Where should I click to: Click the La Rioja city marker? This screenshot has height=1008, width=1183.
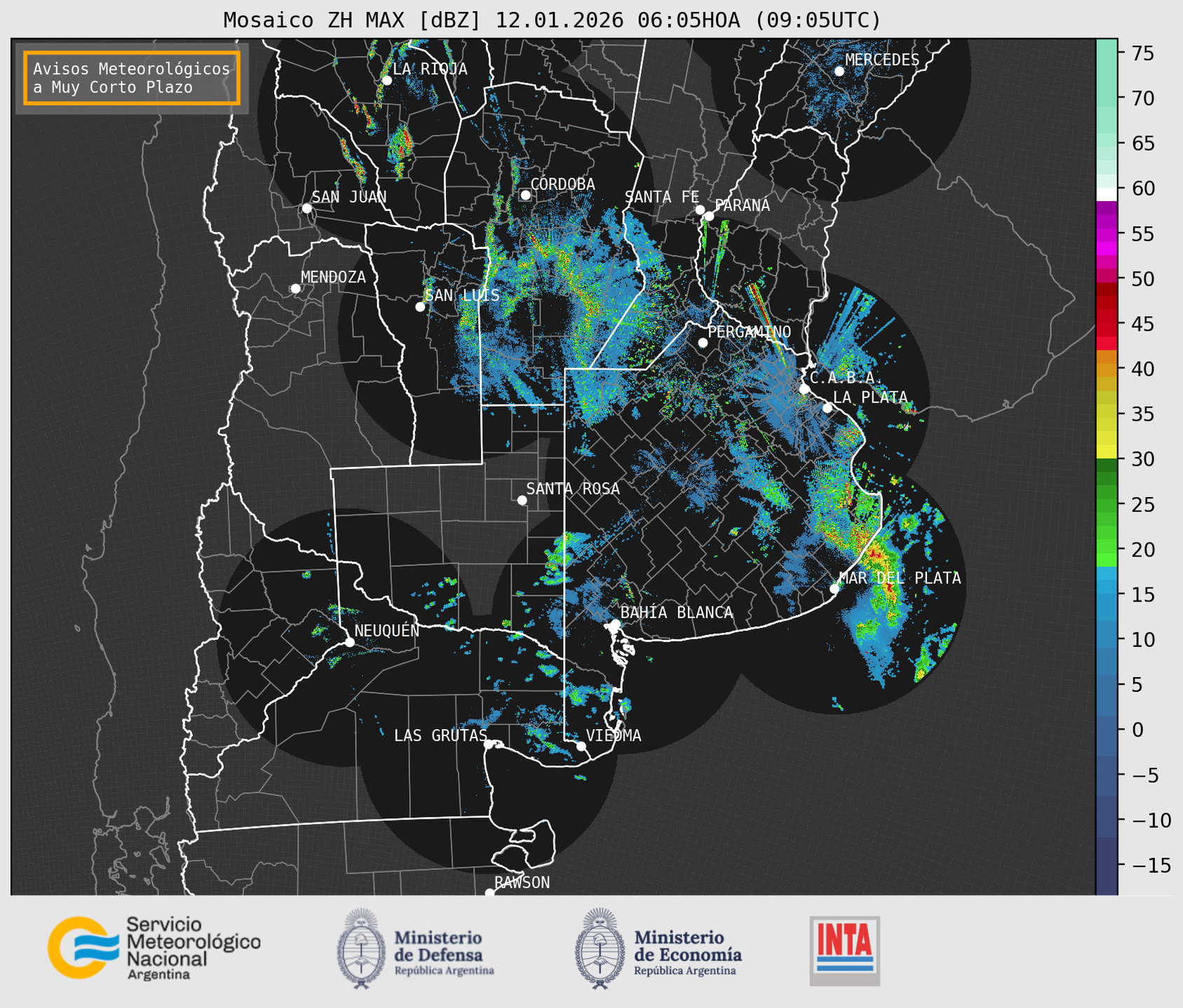click(386, 81)
